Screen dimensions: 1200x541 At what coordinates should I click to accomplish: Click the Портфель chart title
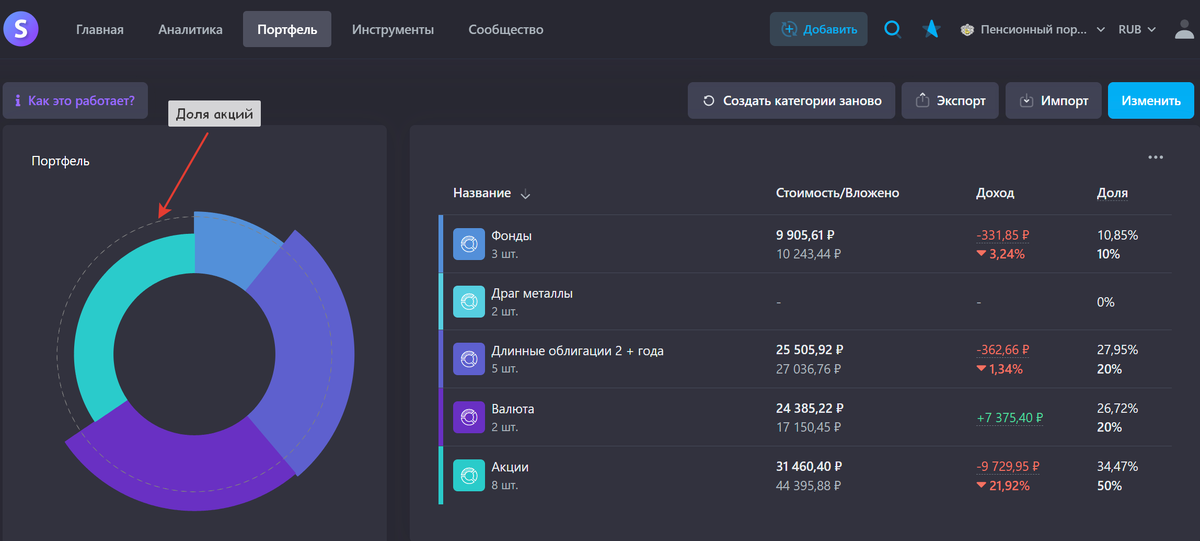pyautogui.click(x=60, y=161)
